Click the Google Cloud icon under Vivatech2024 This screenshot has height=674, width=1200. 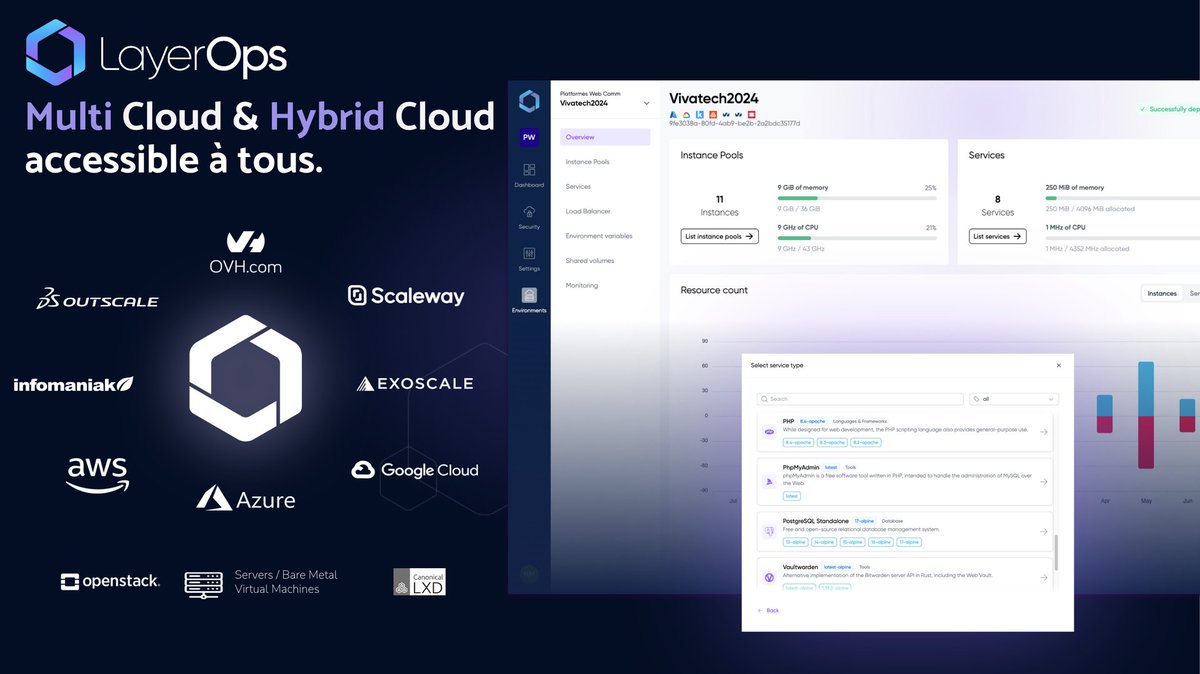(x=686, y=113)
